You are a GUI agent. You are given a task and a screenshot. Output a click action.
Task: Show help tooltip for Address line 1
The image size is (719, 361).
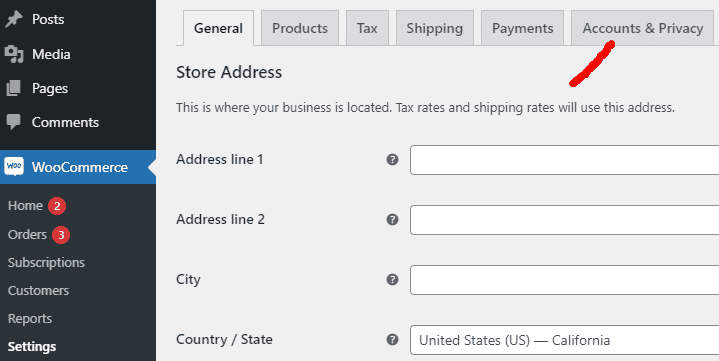[x=392, y=160]
